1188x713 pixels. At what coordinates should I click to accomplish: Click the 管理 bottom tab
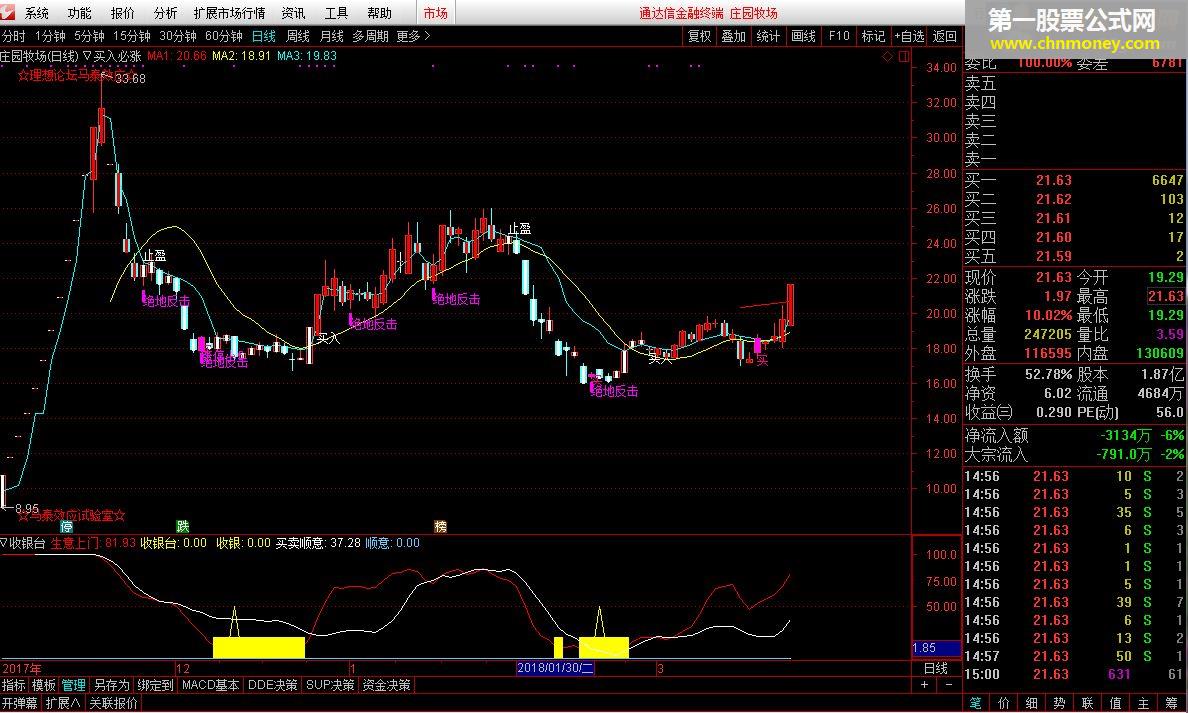pos(73,685)
